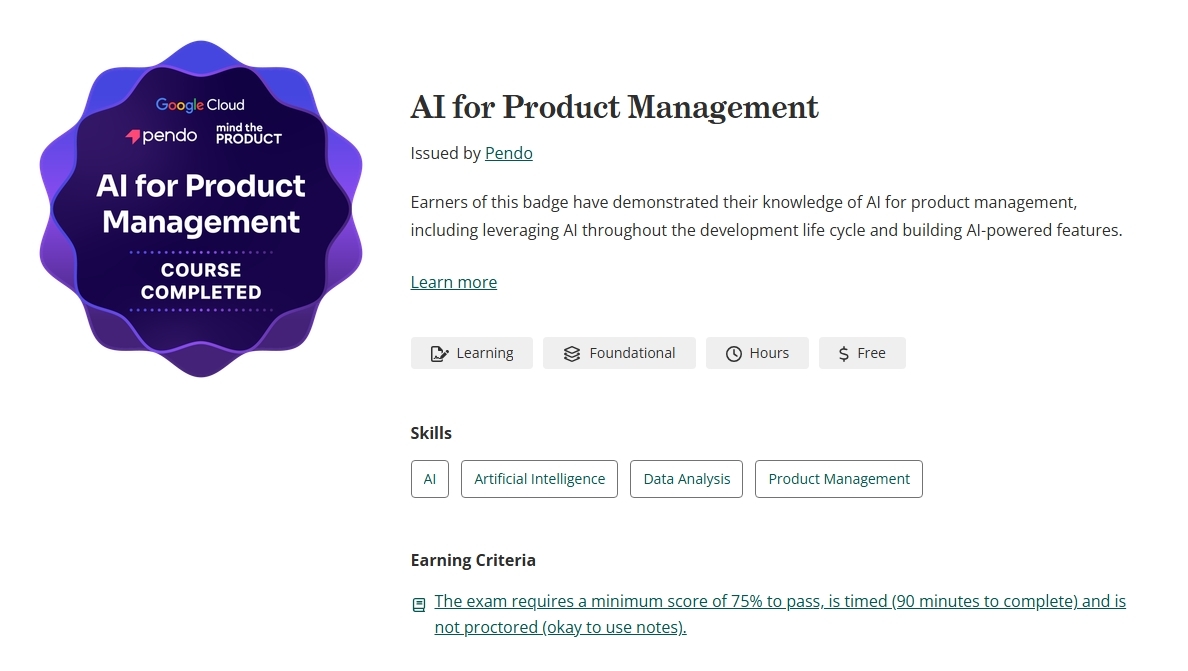Click the AI for Product Management heading
Viewport: 1188px width, 671px height.
tap(614, 107)
